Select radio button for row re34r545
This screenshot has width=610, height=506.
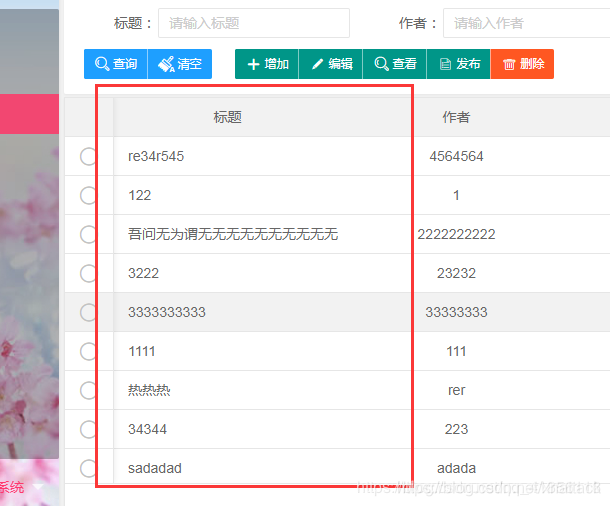[x=89, y=156]
